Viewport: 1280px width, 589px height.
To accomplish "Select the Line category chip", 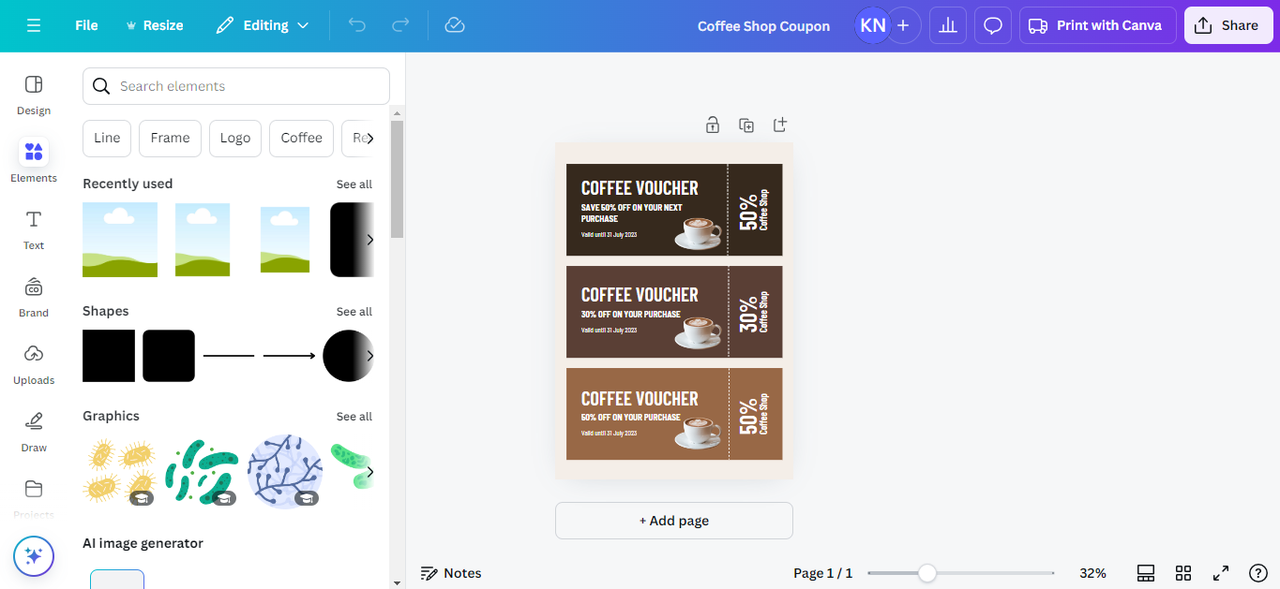I will pos(107,138).
